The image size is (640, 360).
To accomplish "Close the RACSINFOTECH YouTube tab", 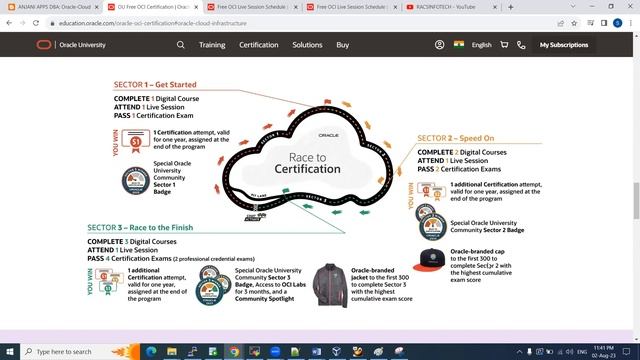I will click(495, 7).
